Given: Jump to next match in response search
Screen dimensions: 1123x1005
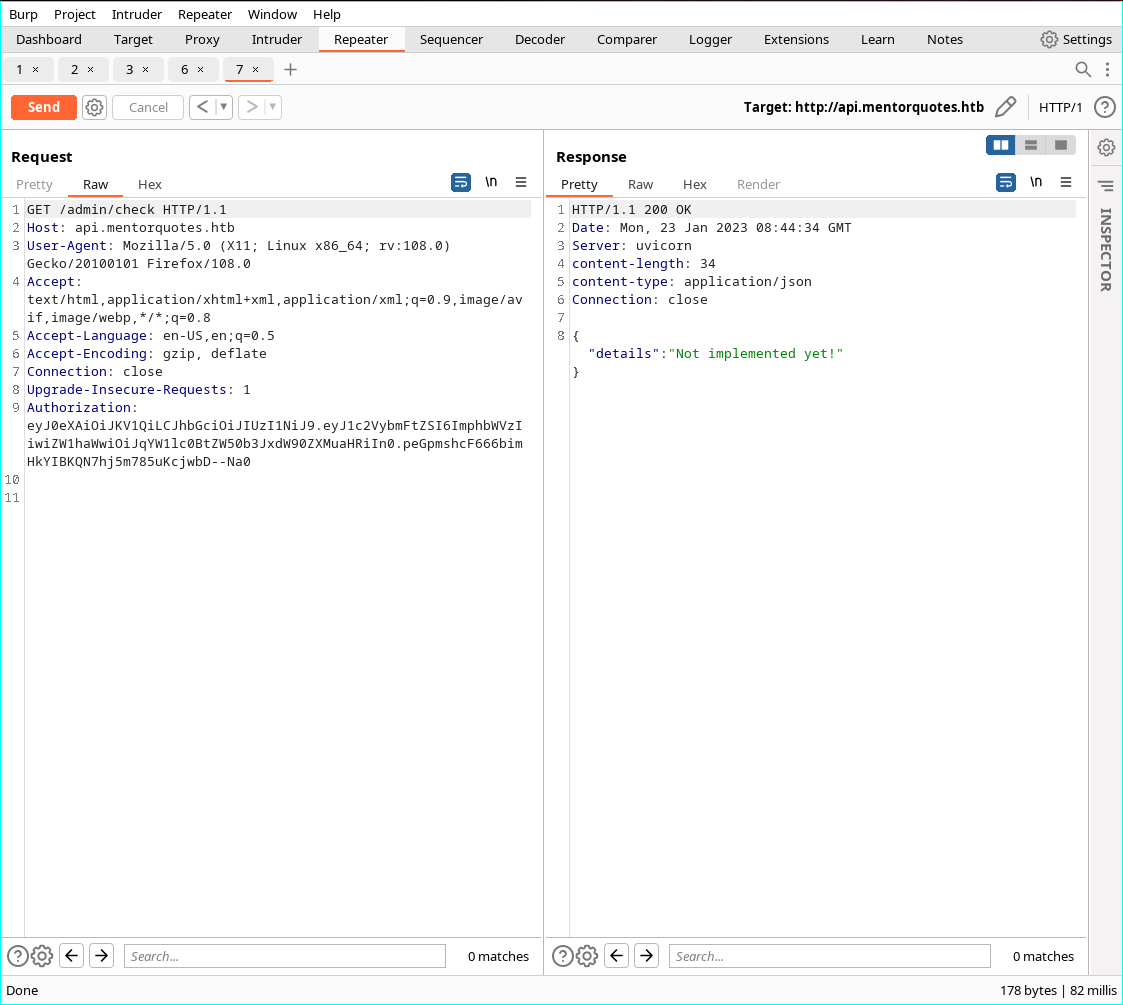Looking at the screenshot, I should click(x=647, y=956).
